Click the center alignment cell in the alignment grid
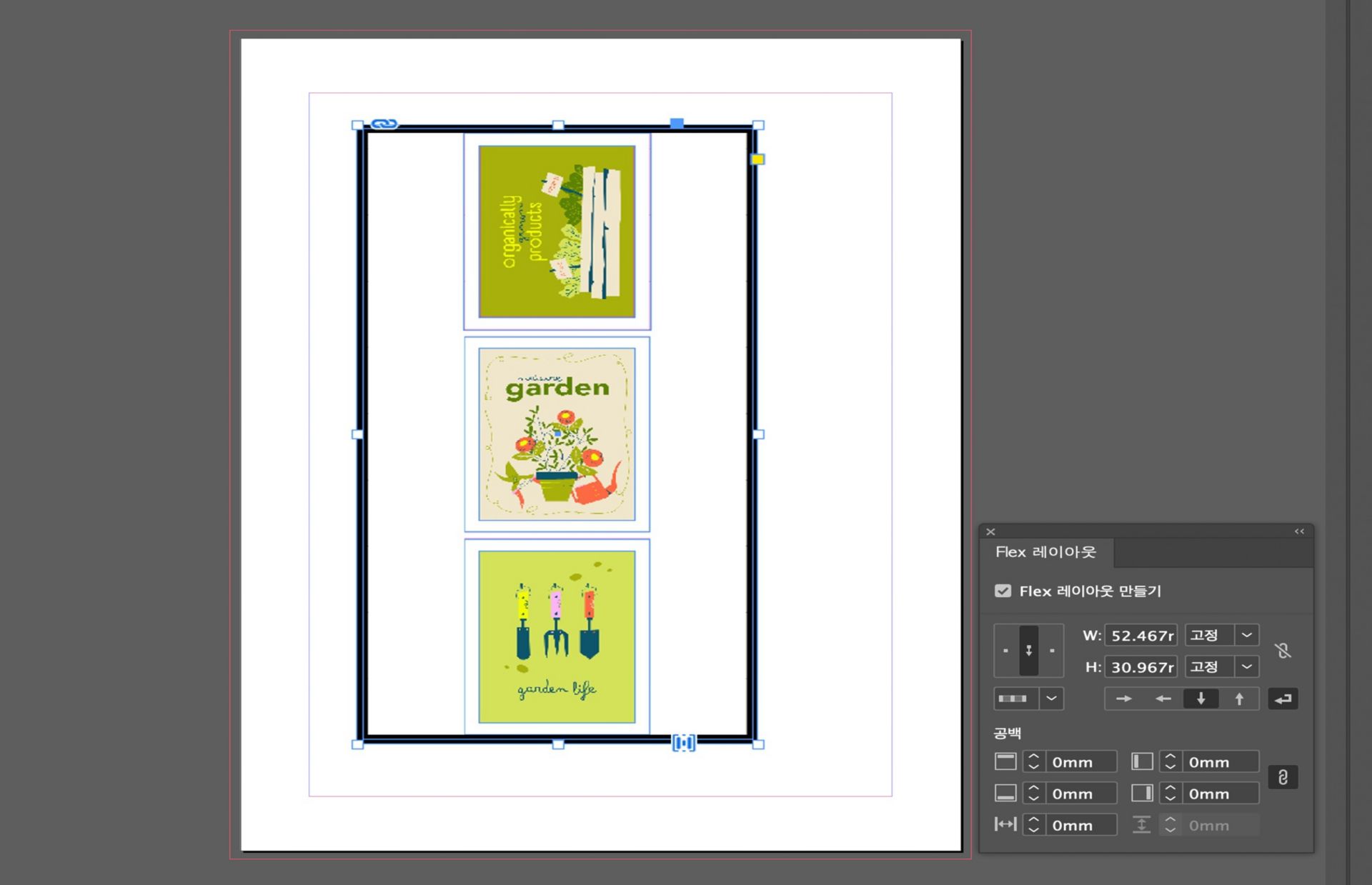Viewport: 1372px width, 885px height. pyautogui.click(x=1028, y=650)
